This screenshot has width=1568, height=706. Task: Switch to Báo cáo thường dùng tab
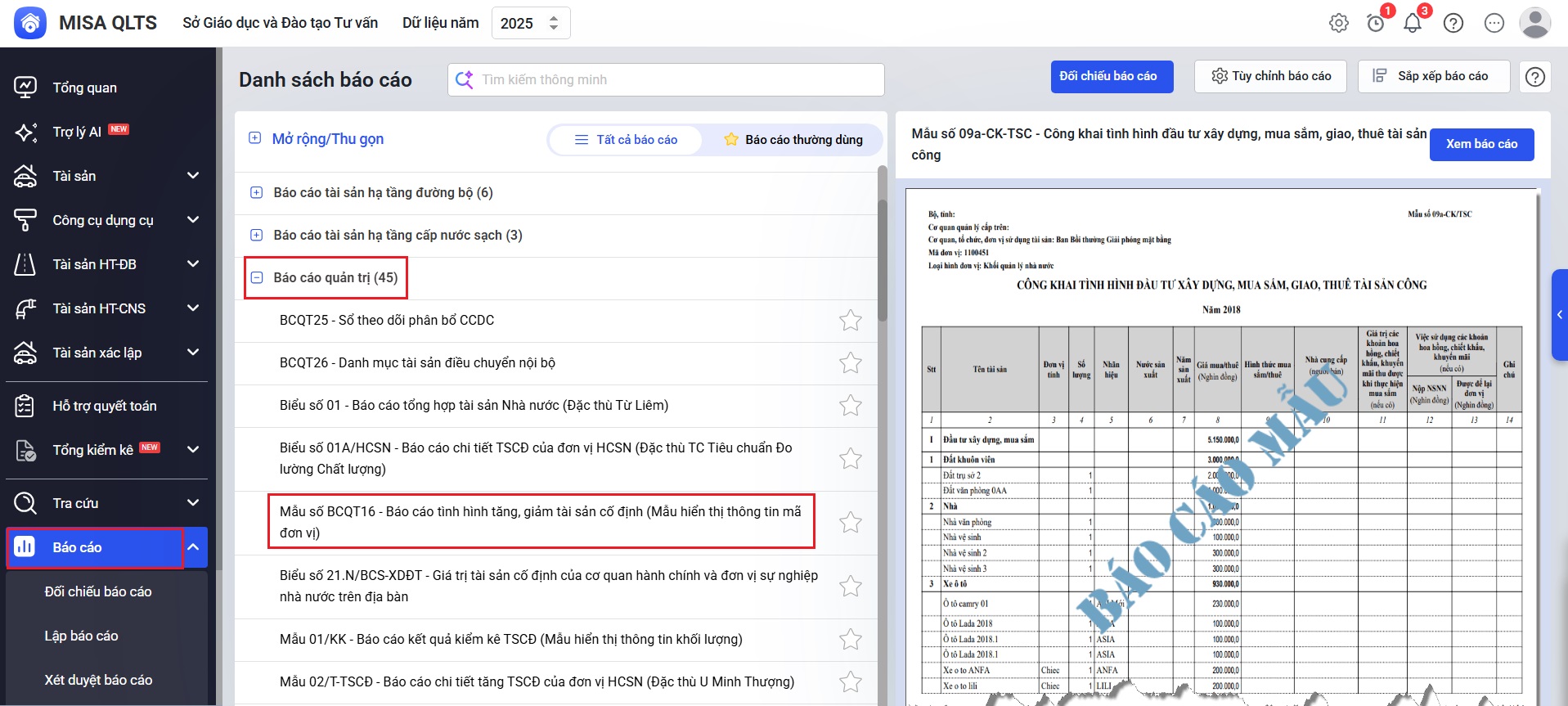[x=793, y=140]
